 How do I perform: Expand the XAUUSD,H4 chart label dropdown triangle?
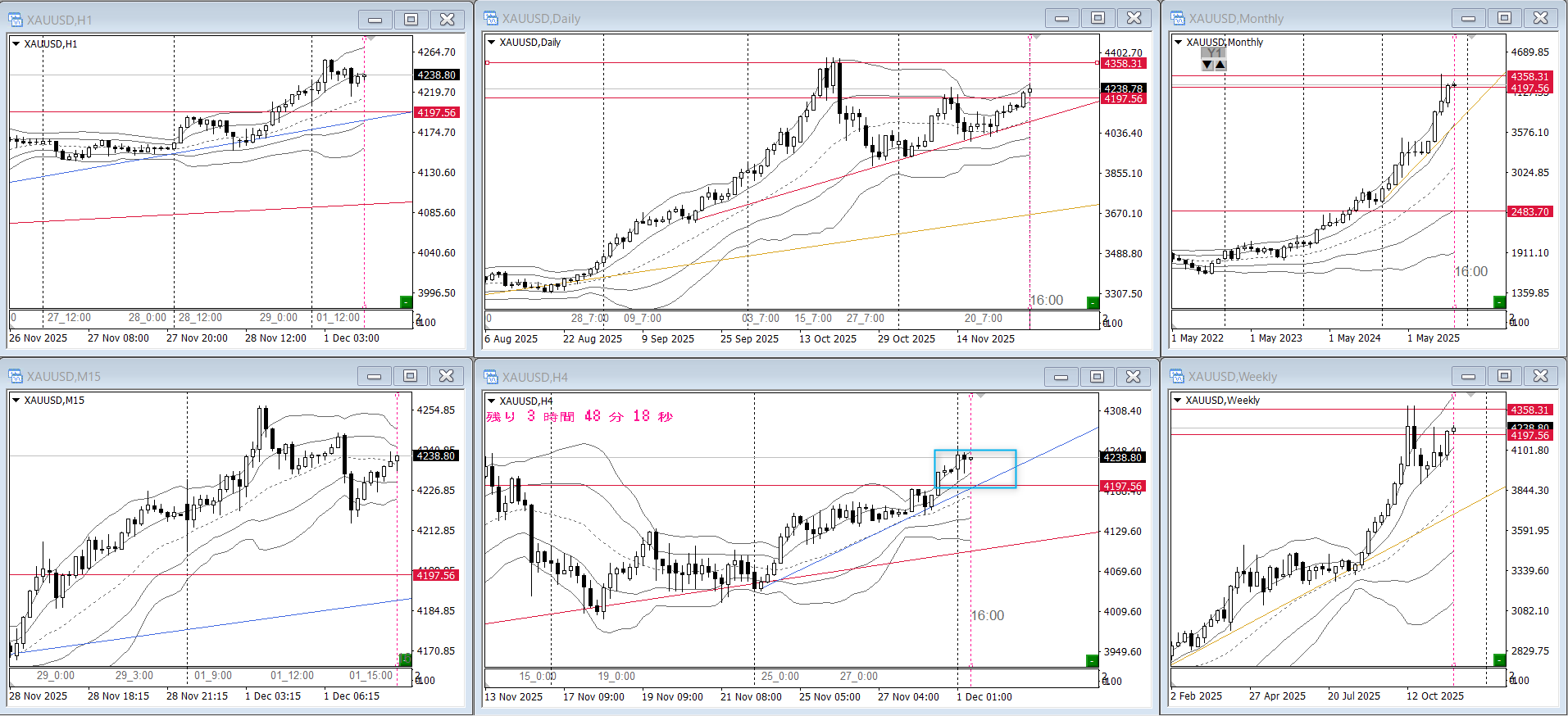point(492,401)
